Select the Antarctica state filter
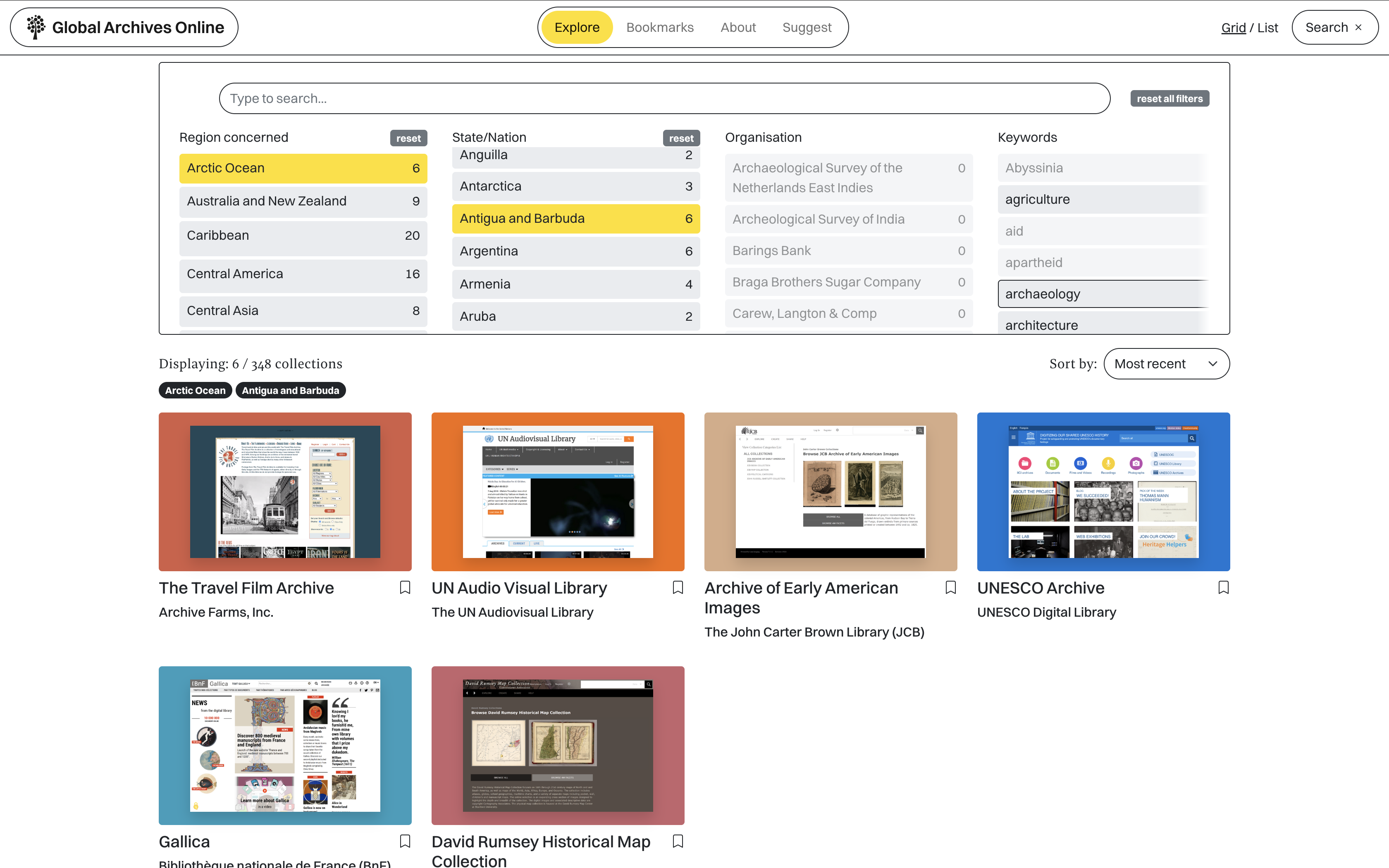1389x868 pixels. point(576,186)
